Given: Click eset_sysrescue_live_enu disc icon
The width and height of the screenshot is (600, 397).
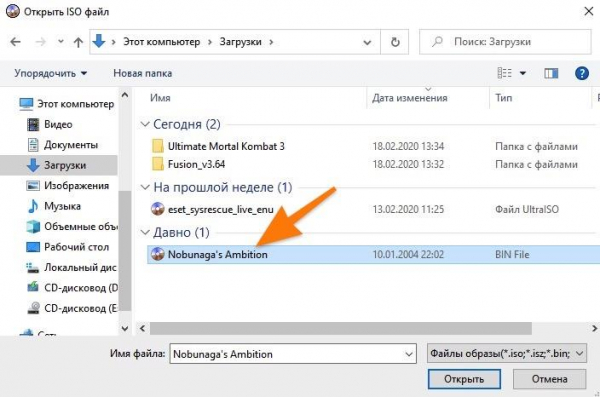Looking at the screenshot, I should tap(158, 209).
